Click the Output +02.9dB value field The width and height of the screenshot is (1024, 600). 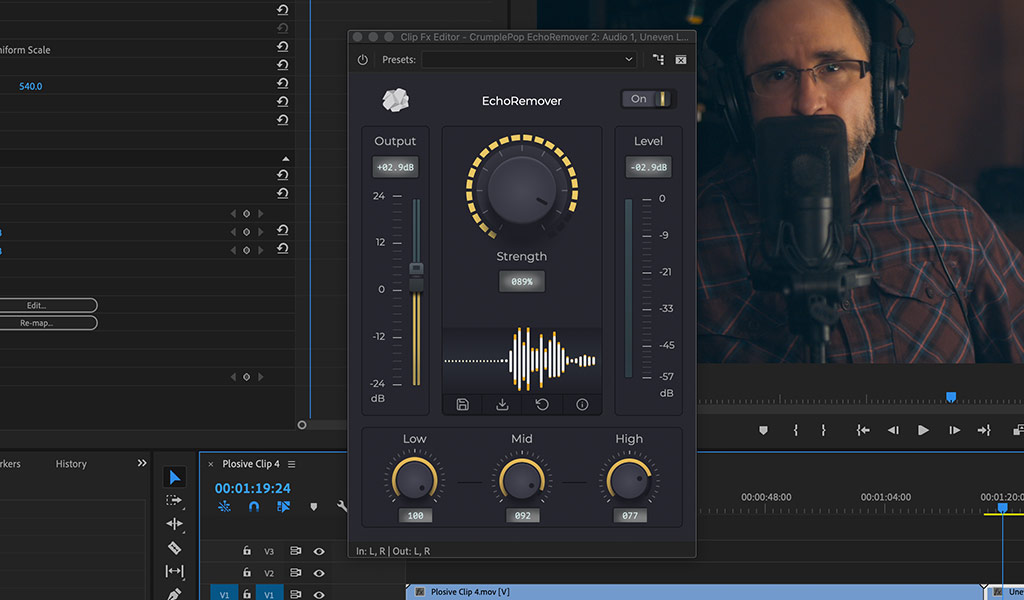tap(395, 167)
